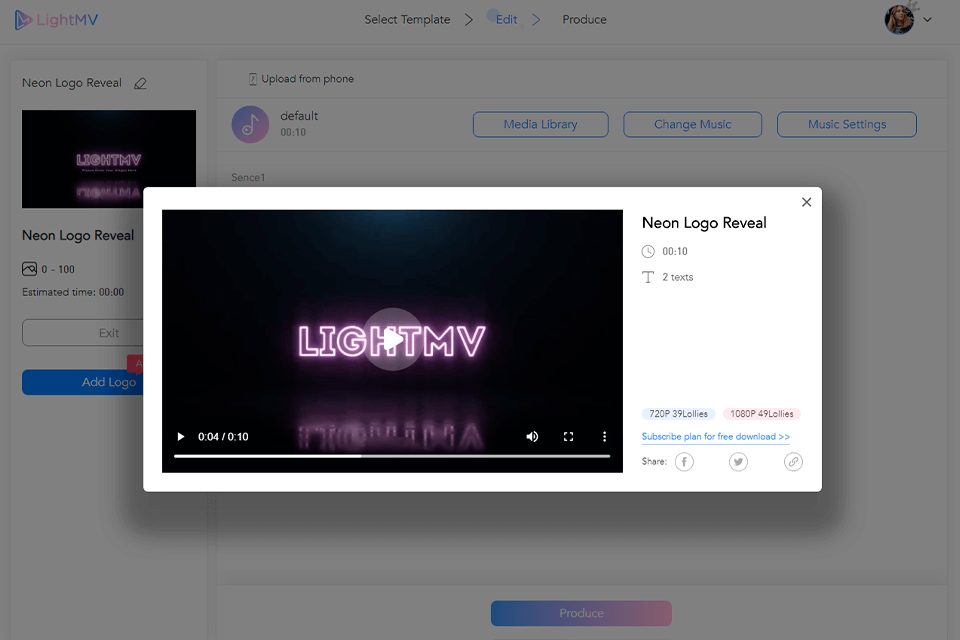The height and width of the screenshot is (640, 960).
Task: Click the LightMV logo icon
Action: [23, 20]
